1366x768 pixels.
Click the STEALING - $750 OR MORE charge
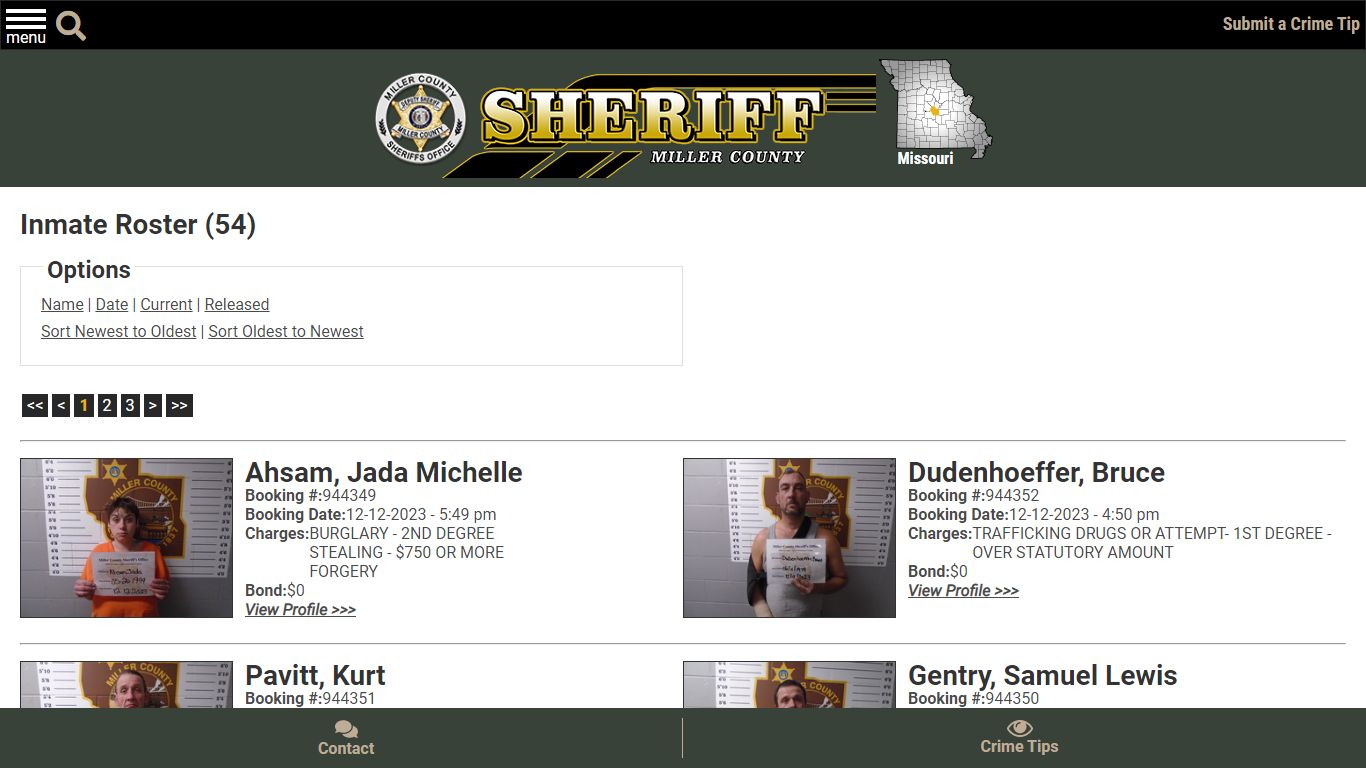[406, 552]
